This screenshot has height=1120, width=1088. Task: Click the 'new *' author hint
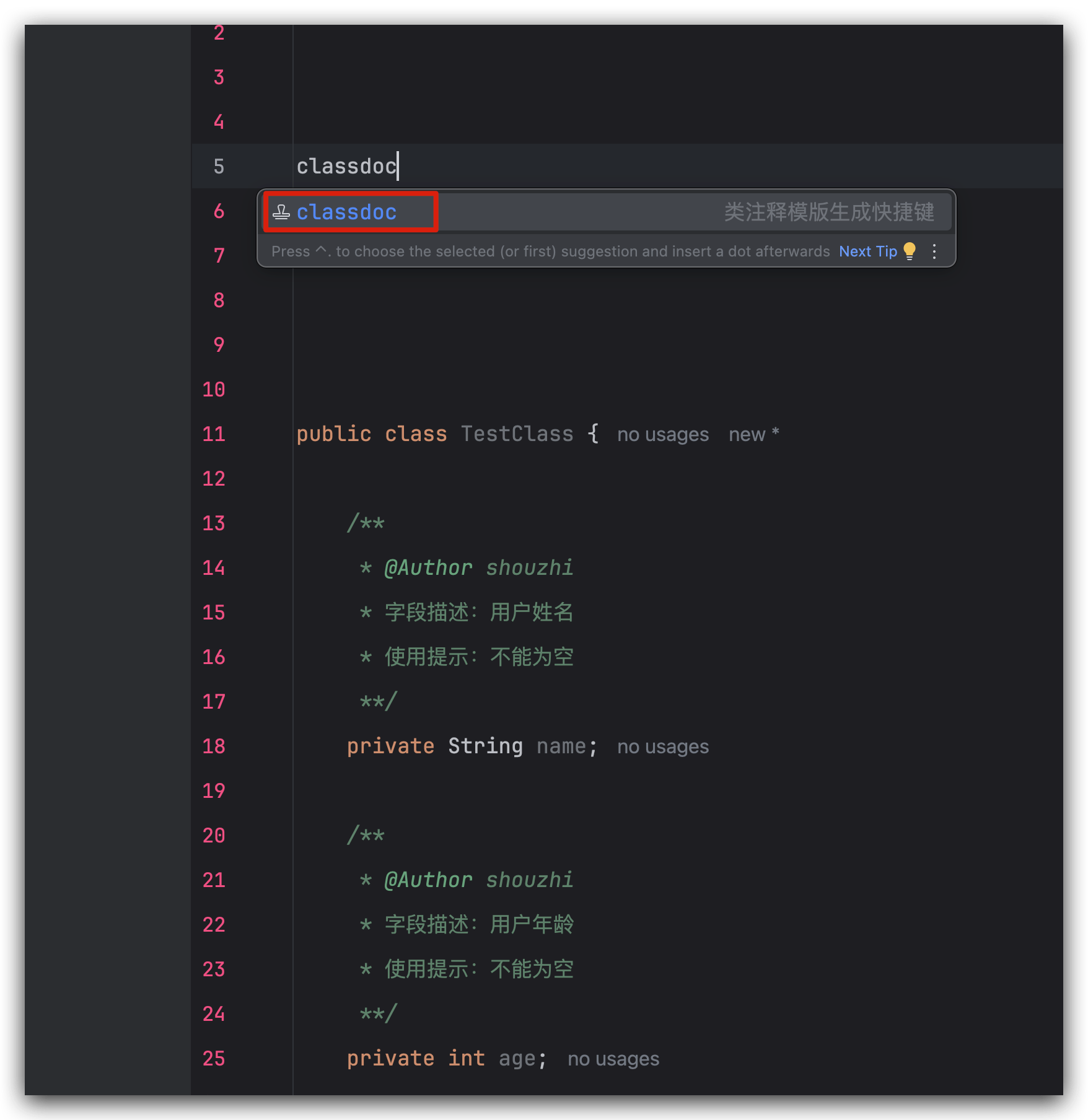pos(753,434)
